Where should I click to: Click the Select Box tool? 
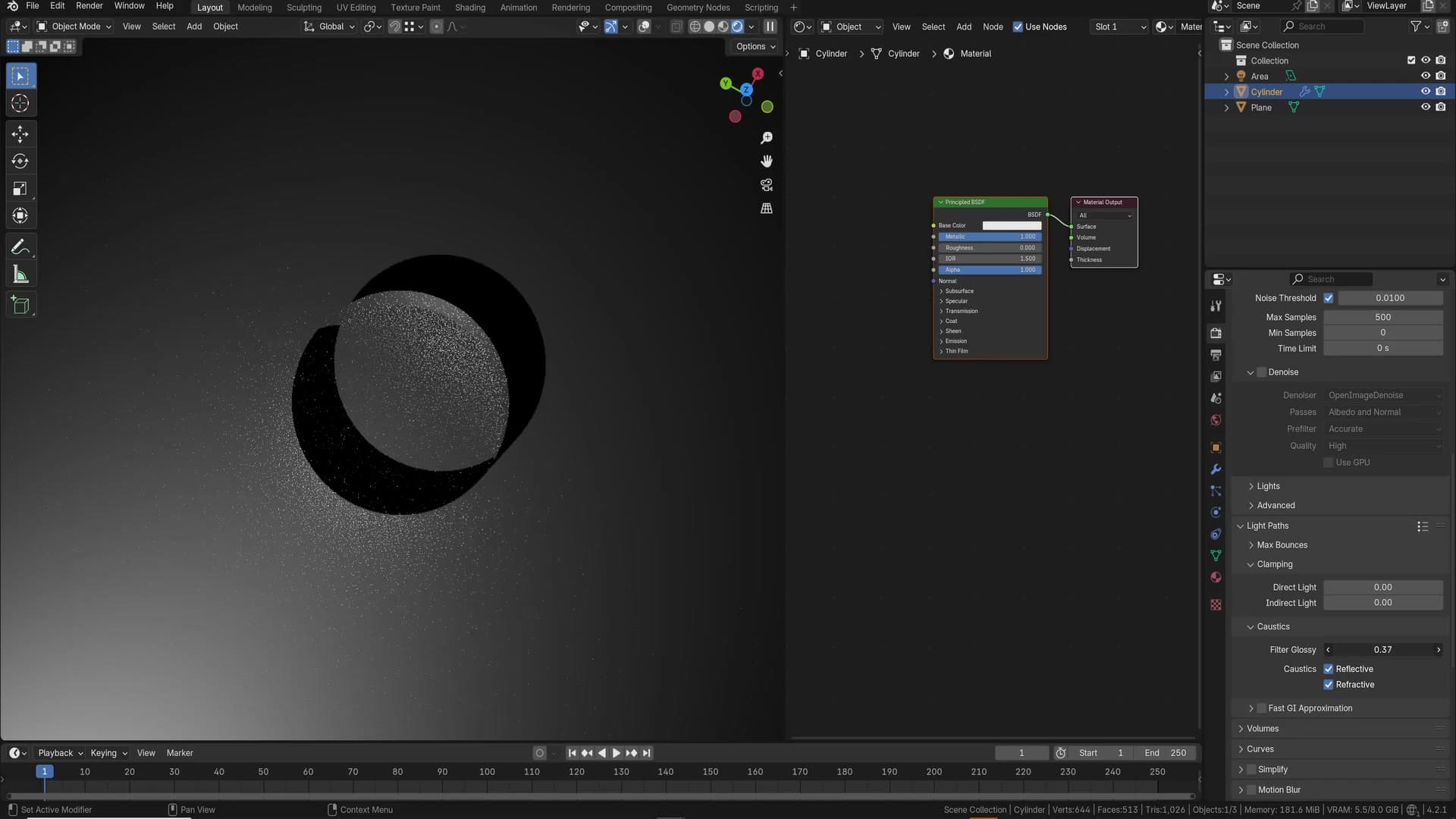tap(20, 76)
